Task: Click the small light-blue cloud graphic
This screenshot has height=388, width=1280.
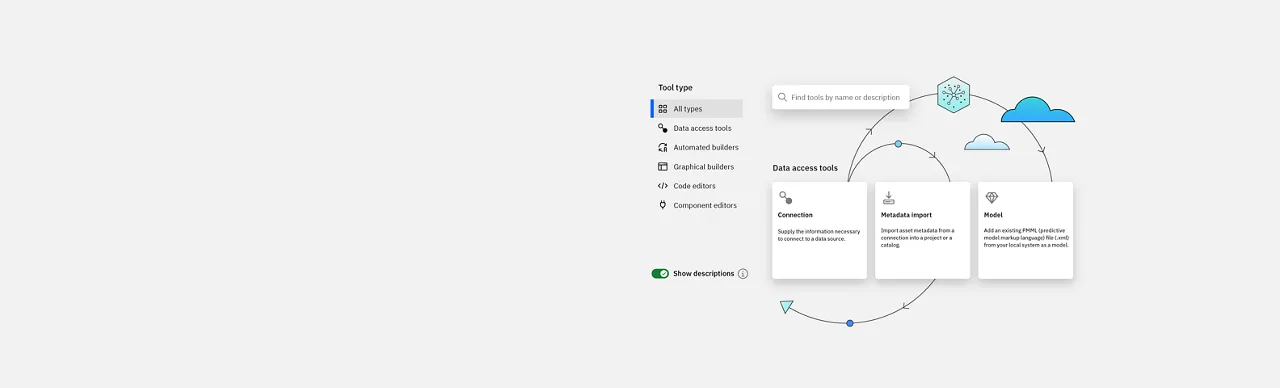Action: [x=987, y=142]
